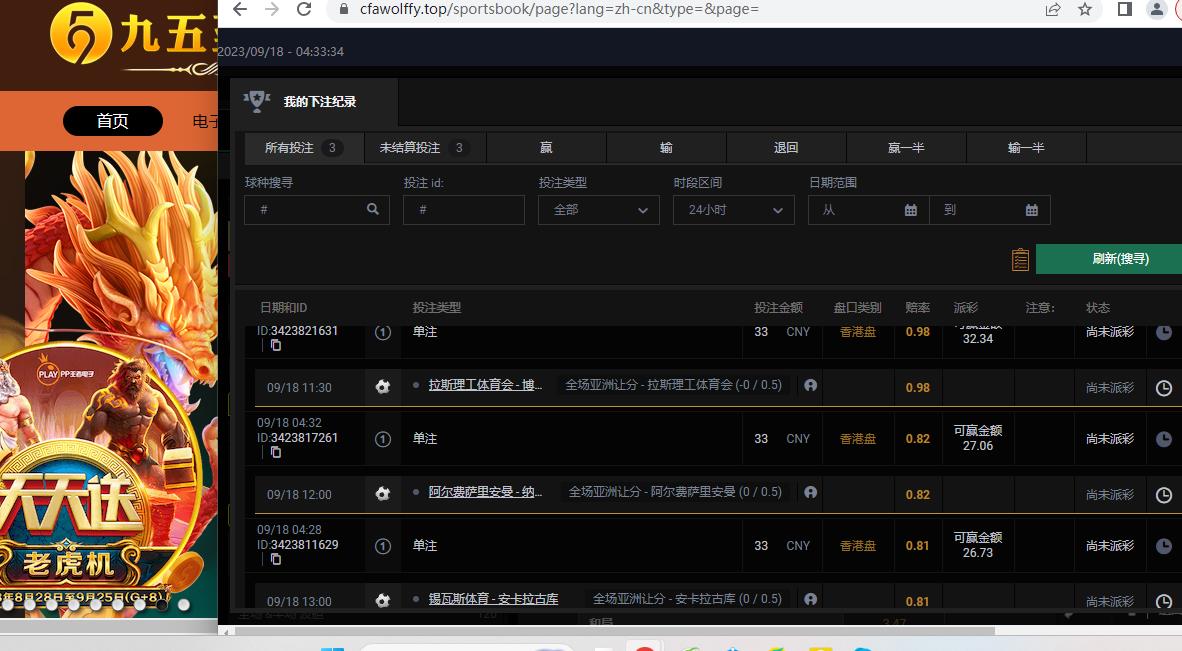Click circled 1 icon for bet 3423811629
The image size is (1182, 651).
[x=382, y=546]
